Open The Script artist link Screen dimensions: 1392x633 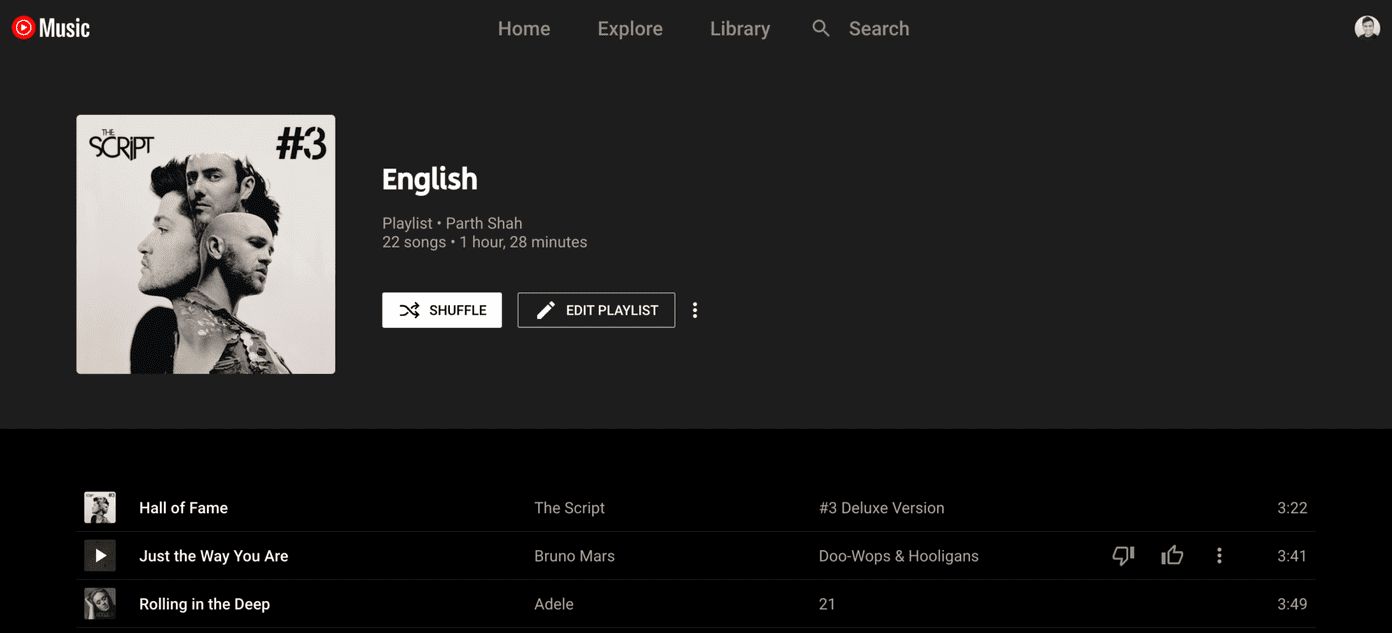[569, 508]
